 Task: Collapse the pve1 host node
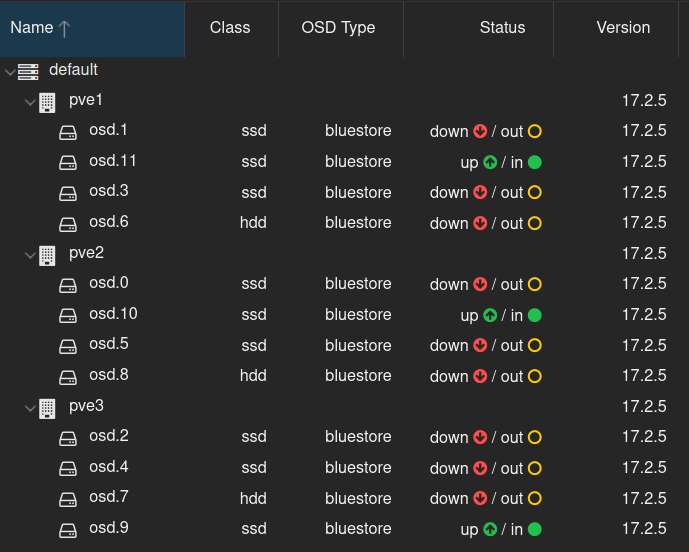[x=30, y=103]
